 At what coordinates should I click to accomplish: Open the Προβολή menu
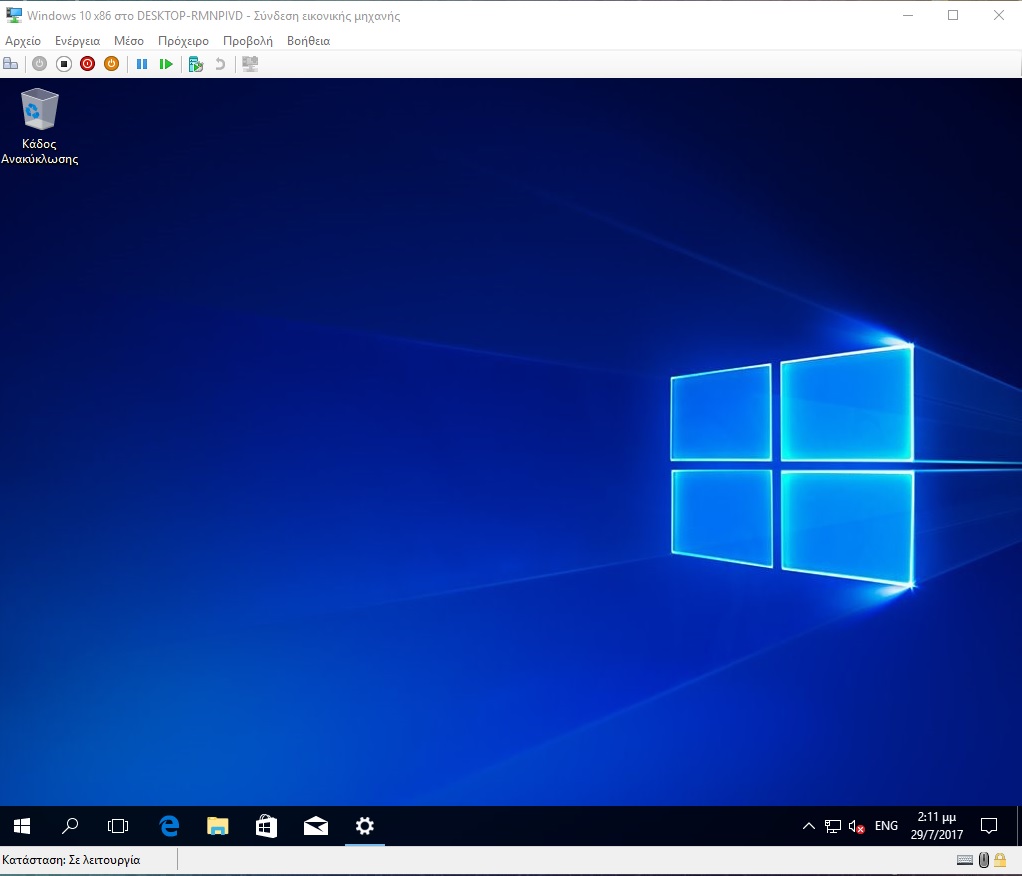tap(248, 40)
